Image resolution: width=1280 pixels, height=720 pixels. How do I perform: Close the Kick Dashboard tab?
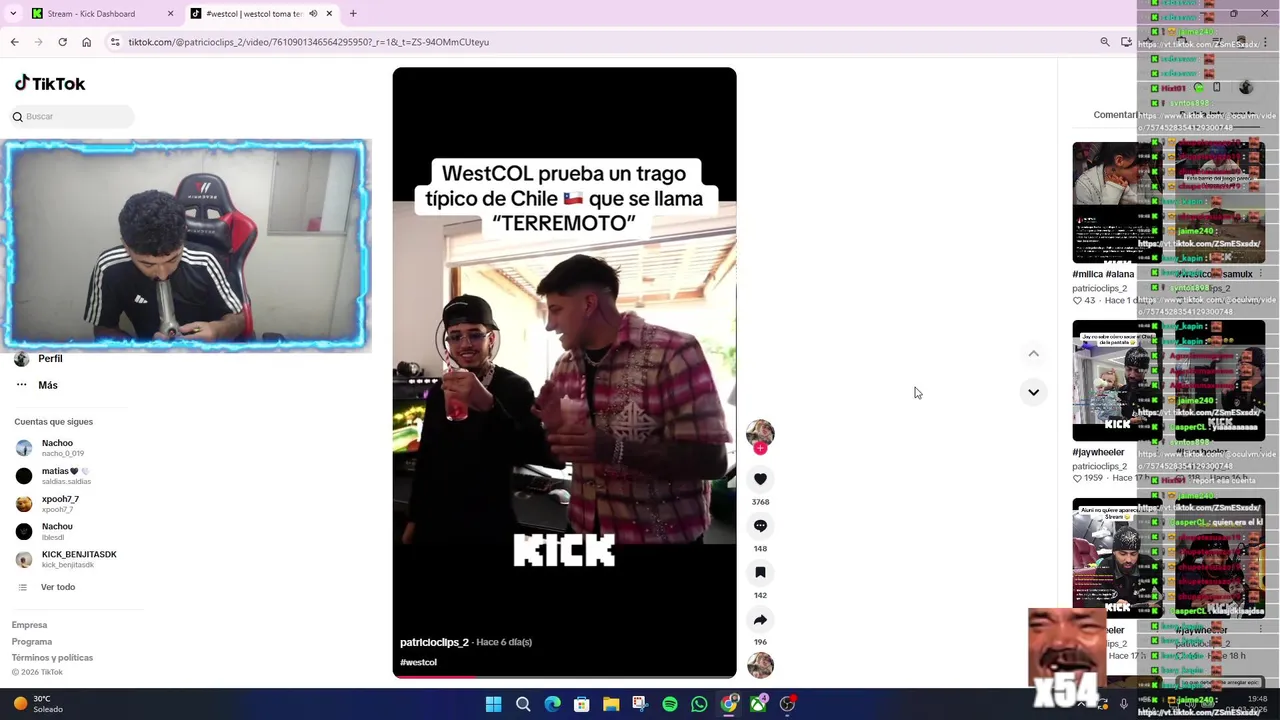tap(170, 14)
